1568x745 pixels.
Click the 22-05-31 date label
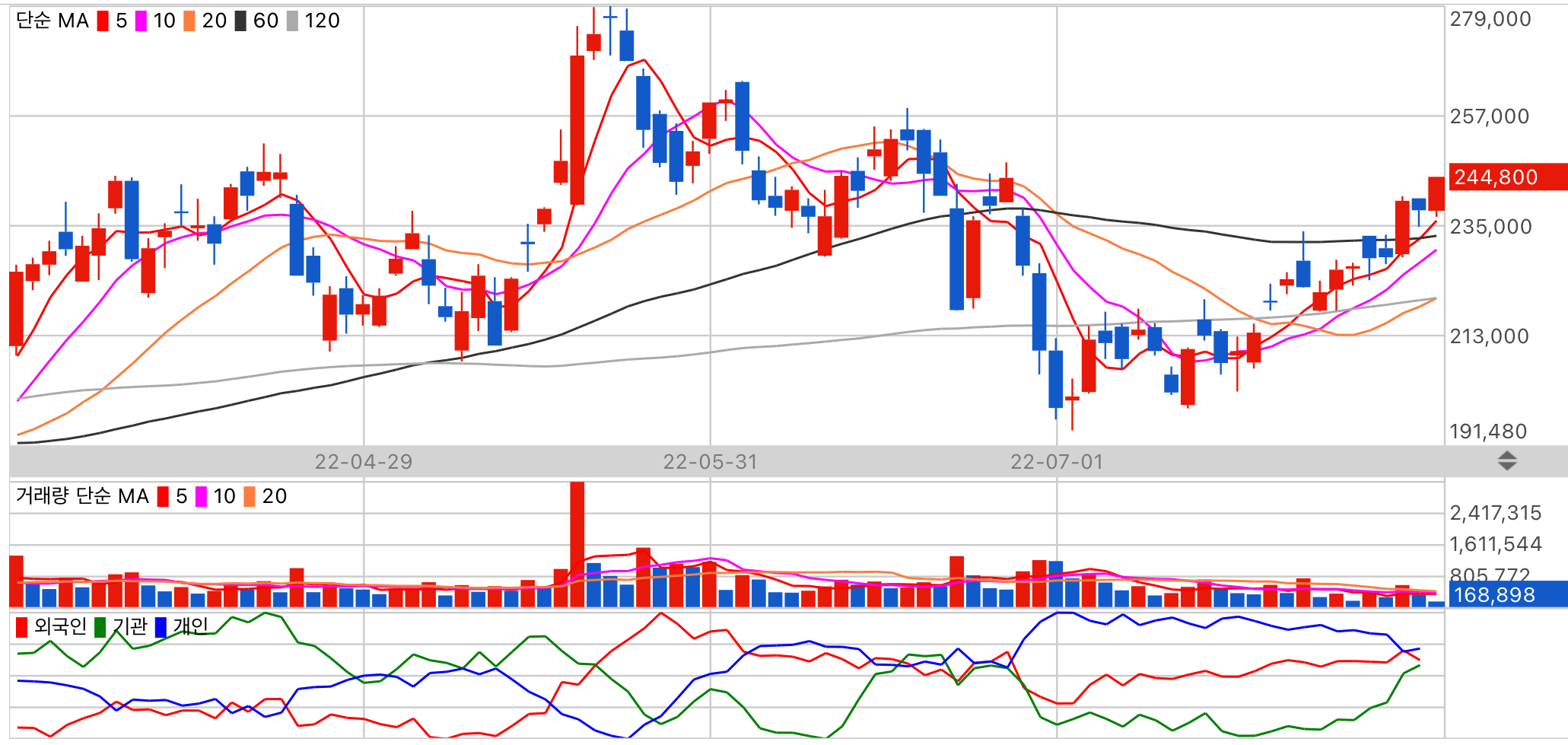pos(711,462)
